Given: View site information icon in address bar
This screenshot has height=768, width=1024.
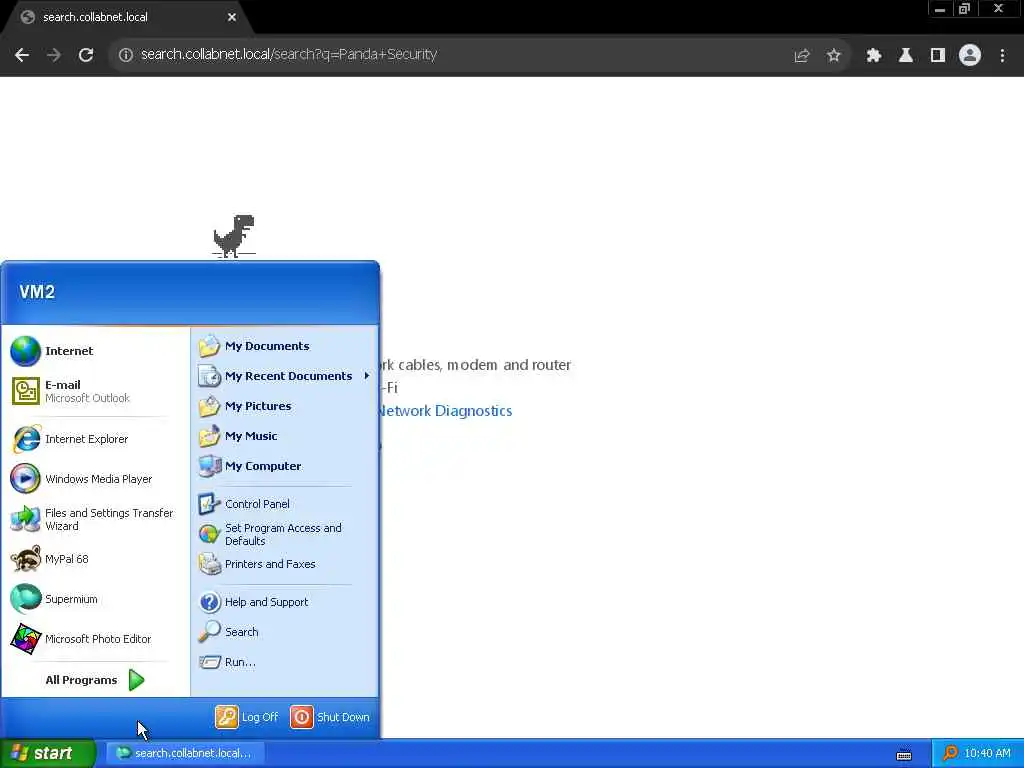Looking at the screenshot, I should coord(125,55).
